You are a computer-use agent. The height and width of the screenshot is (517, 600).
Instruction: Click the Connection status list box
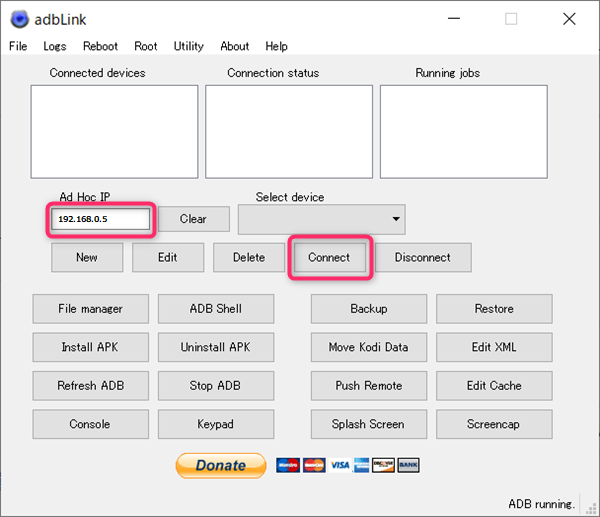[x=289, y=132]
